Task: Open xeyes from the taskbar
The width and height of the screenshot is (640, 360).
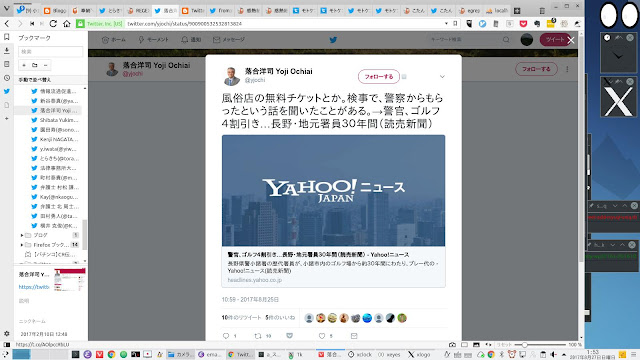Action: (389, 354)
